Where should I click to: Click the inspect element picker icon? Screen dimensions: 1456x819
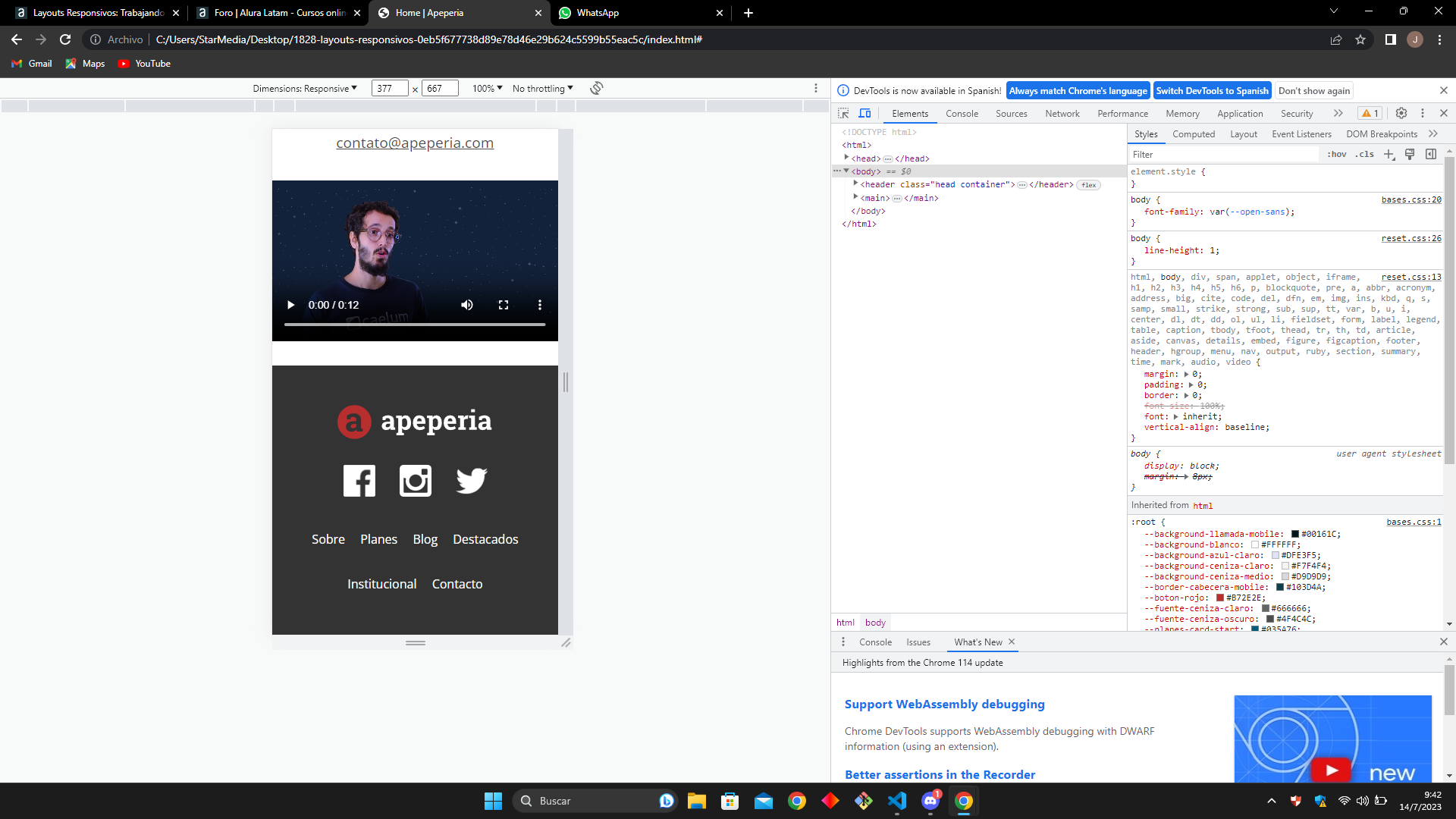click(x=843, y=113)
